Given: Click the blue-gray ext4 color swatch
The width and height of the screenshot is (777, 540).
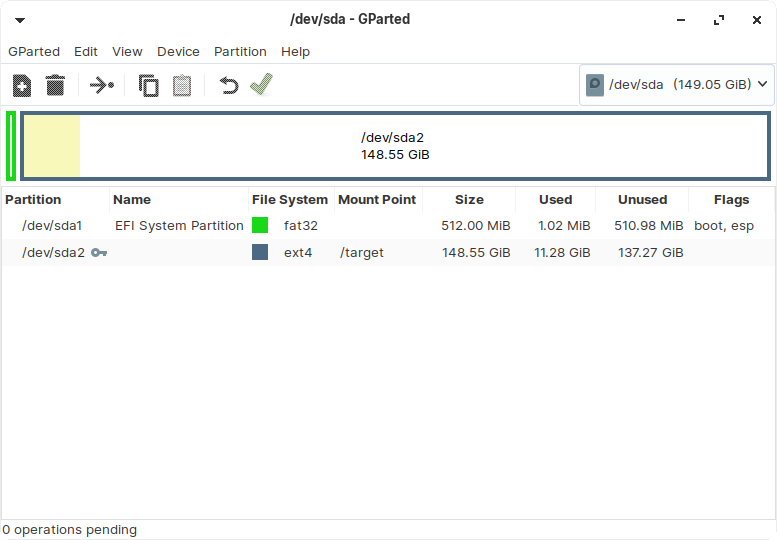Looking at the screenshot, I should click(x=260, y=253).
